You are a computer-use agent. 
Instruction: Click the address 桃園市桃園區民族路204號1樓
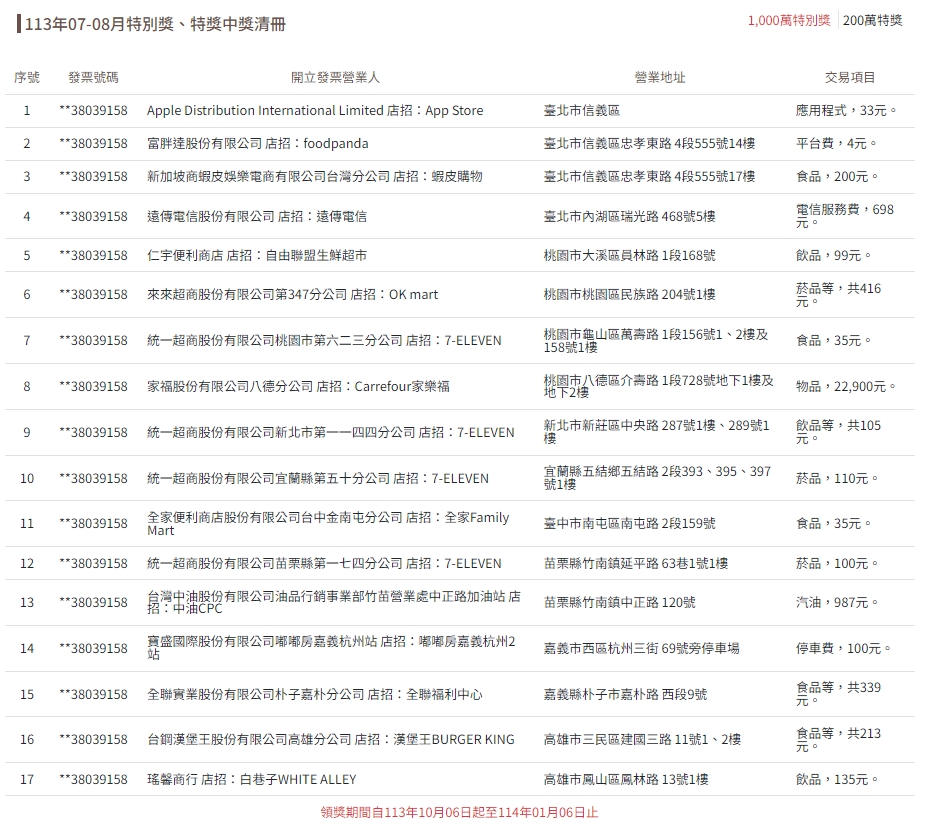pos(630,295)
